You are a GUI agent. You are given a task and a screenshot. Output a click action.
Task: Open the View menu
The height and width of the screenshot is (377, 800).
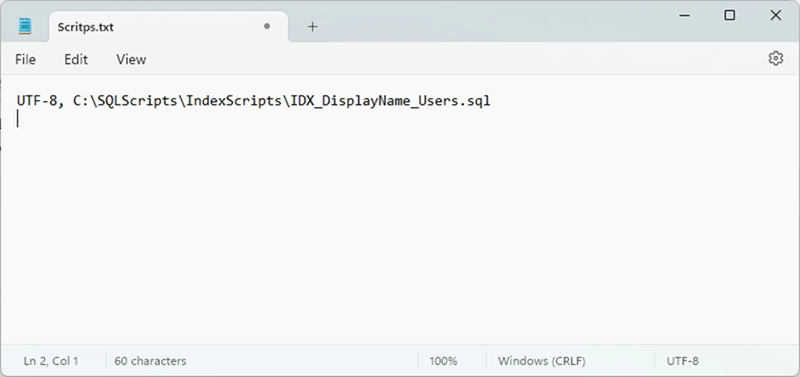point(131,60)
